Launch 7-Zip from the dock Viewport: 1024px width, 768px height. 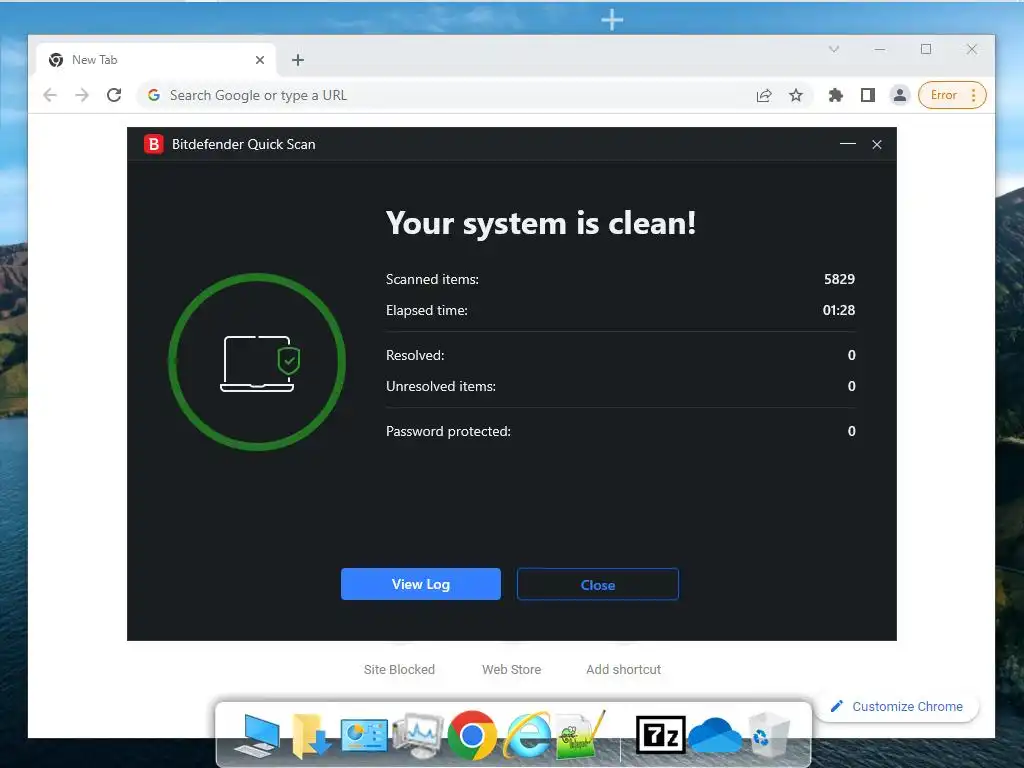coord(660,735)
